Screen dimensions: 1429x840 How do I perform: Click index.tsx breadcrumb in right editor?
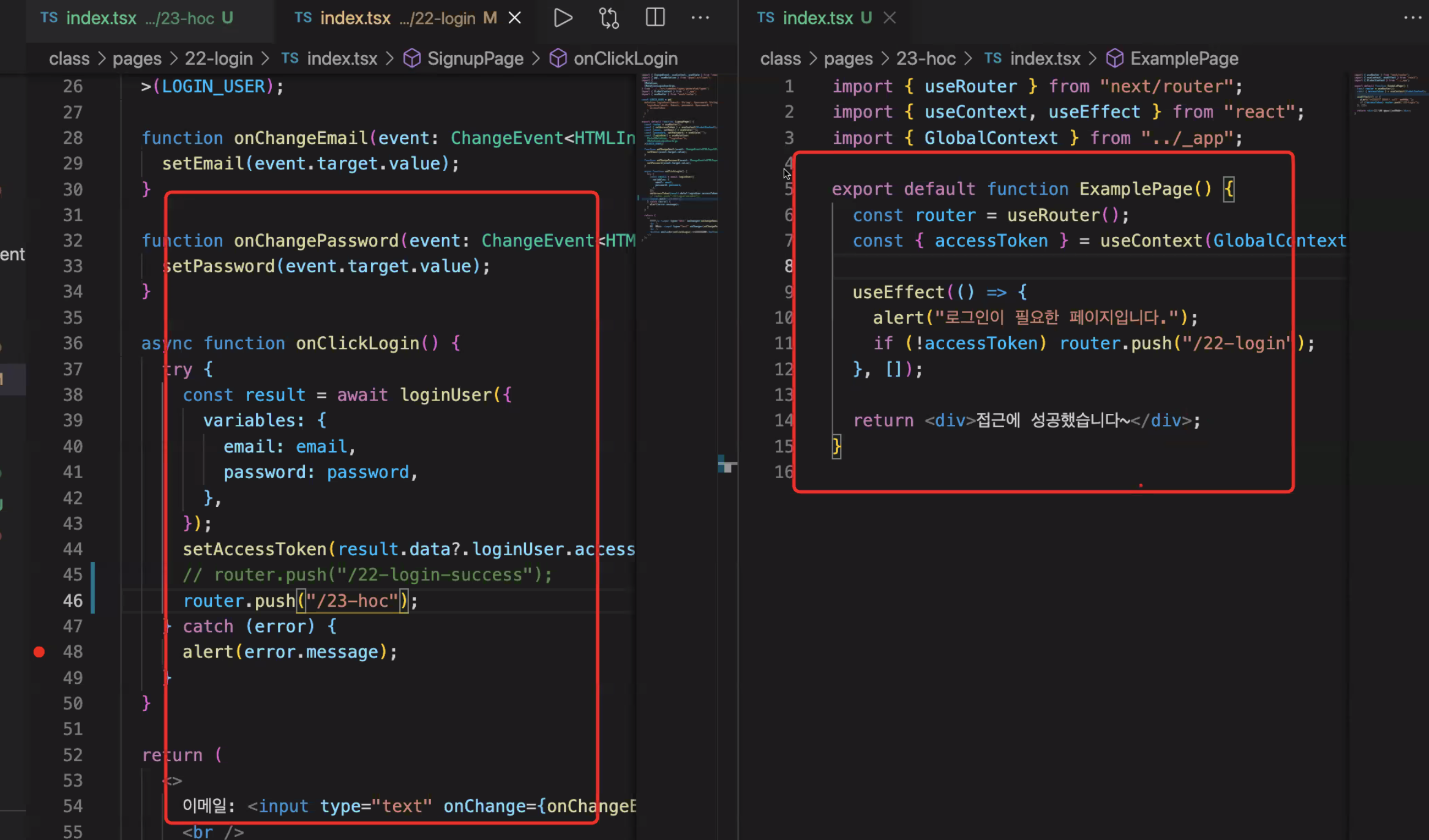coord(1045,59)
